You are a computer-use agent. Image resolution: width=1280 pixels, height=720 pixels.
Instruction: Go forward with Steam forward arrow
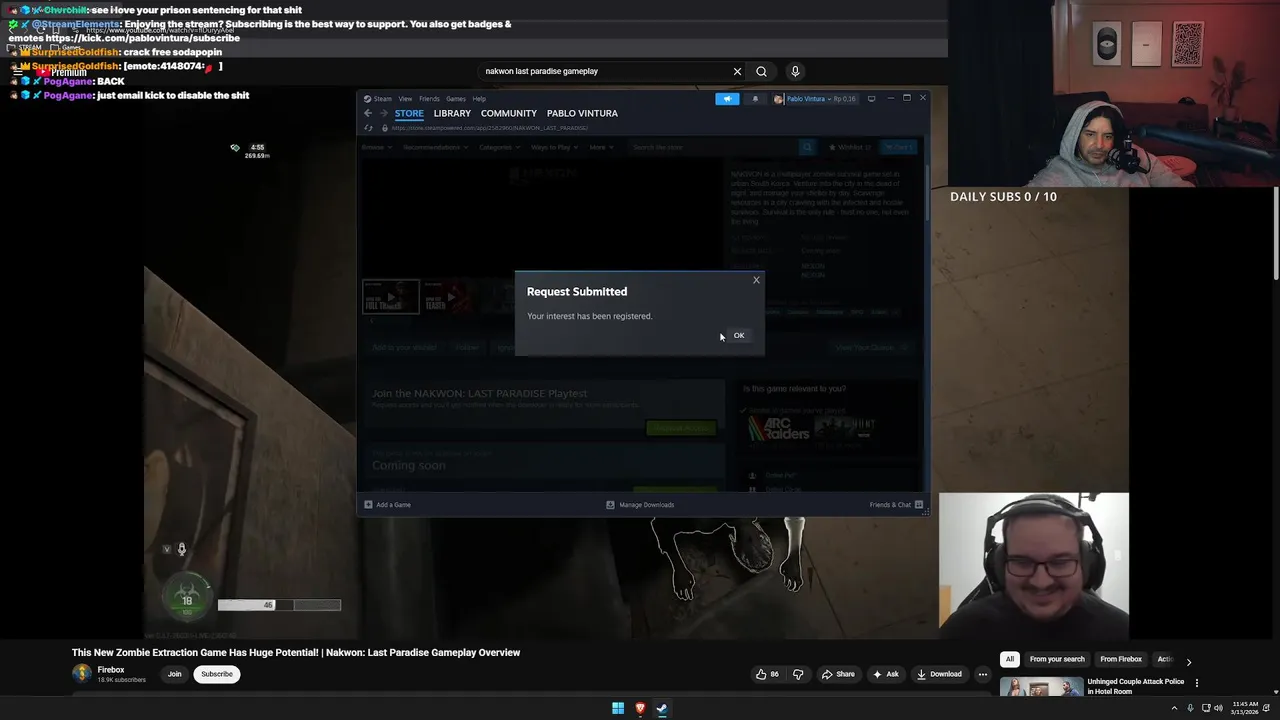pos(383,113)
